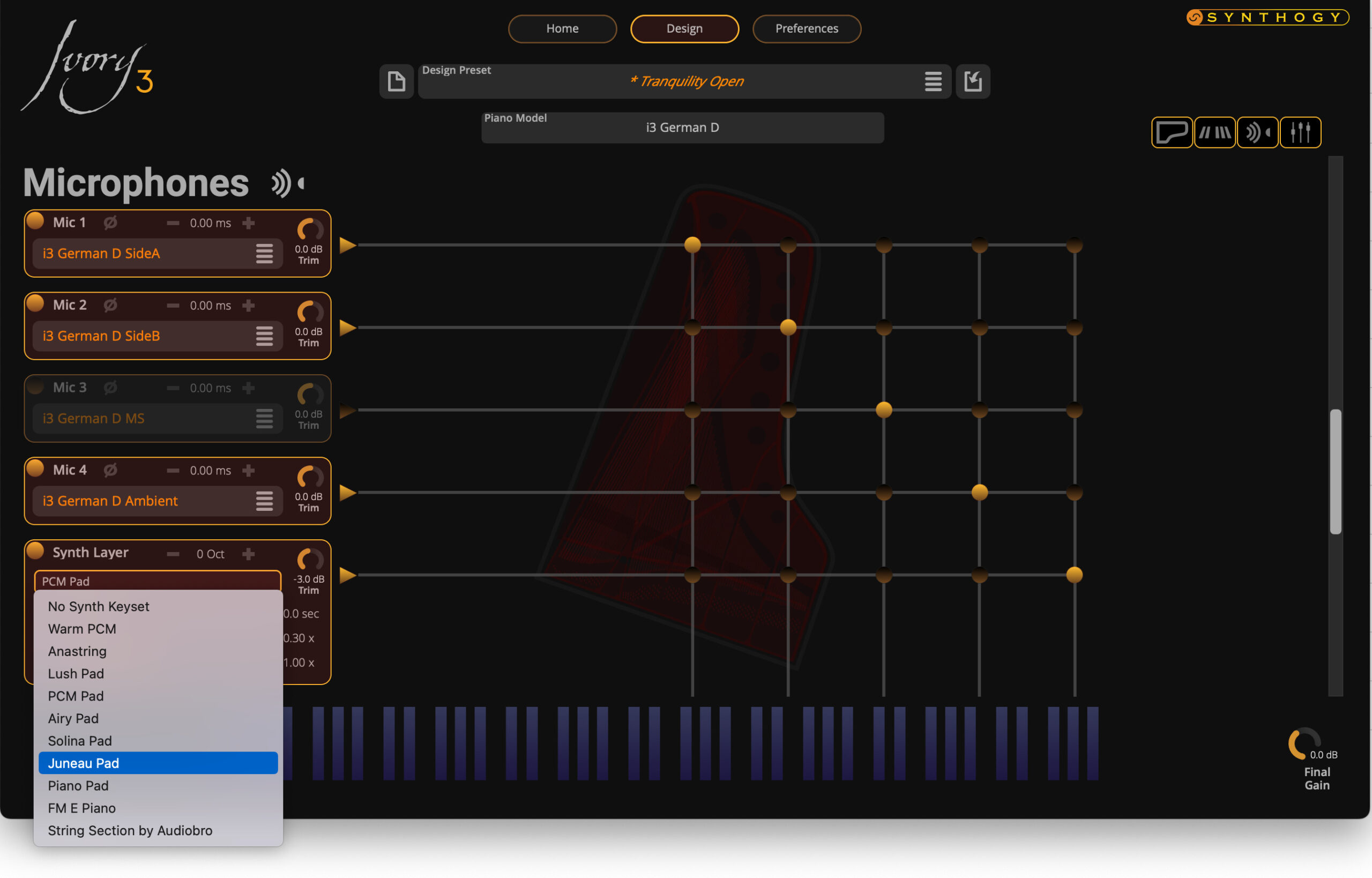The height and width of the screenshot is (878, 1372).
Task: Choose Anastring from synth list
Action: coord(158,651)
